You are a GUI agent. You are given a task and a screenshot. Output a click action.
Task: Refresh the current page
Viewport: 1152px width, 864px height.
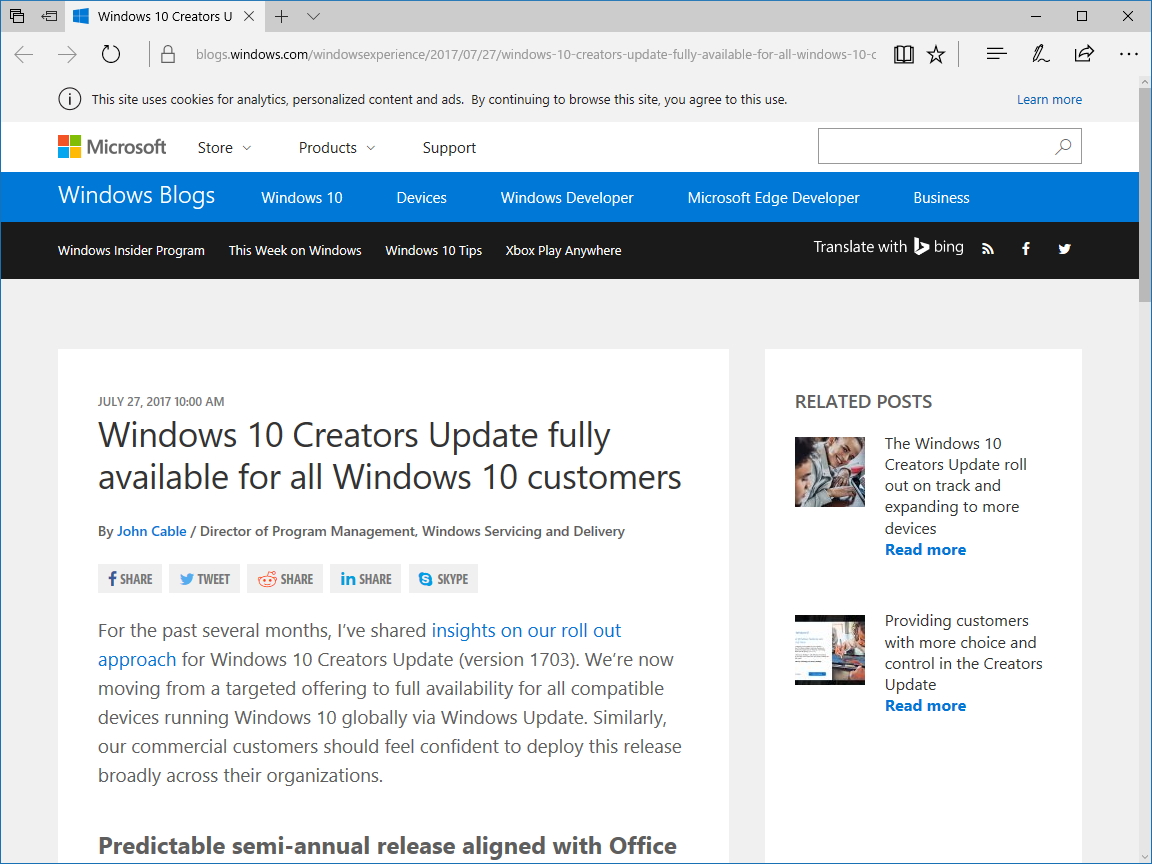click(110, 54)
